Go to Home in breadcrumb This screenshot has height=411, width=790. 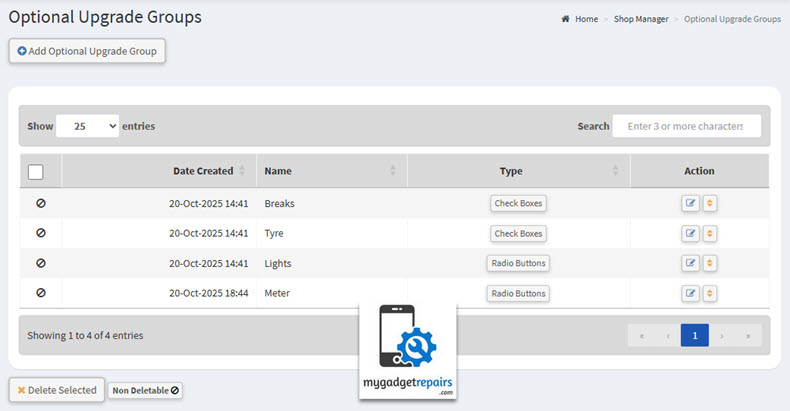[x=586, y=19]
